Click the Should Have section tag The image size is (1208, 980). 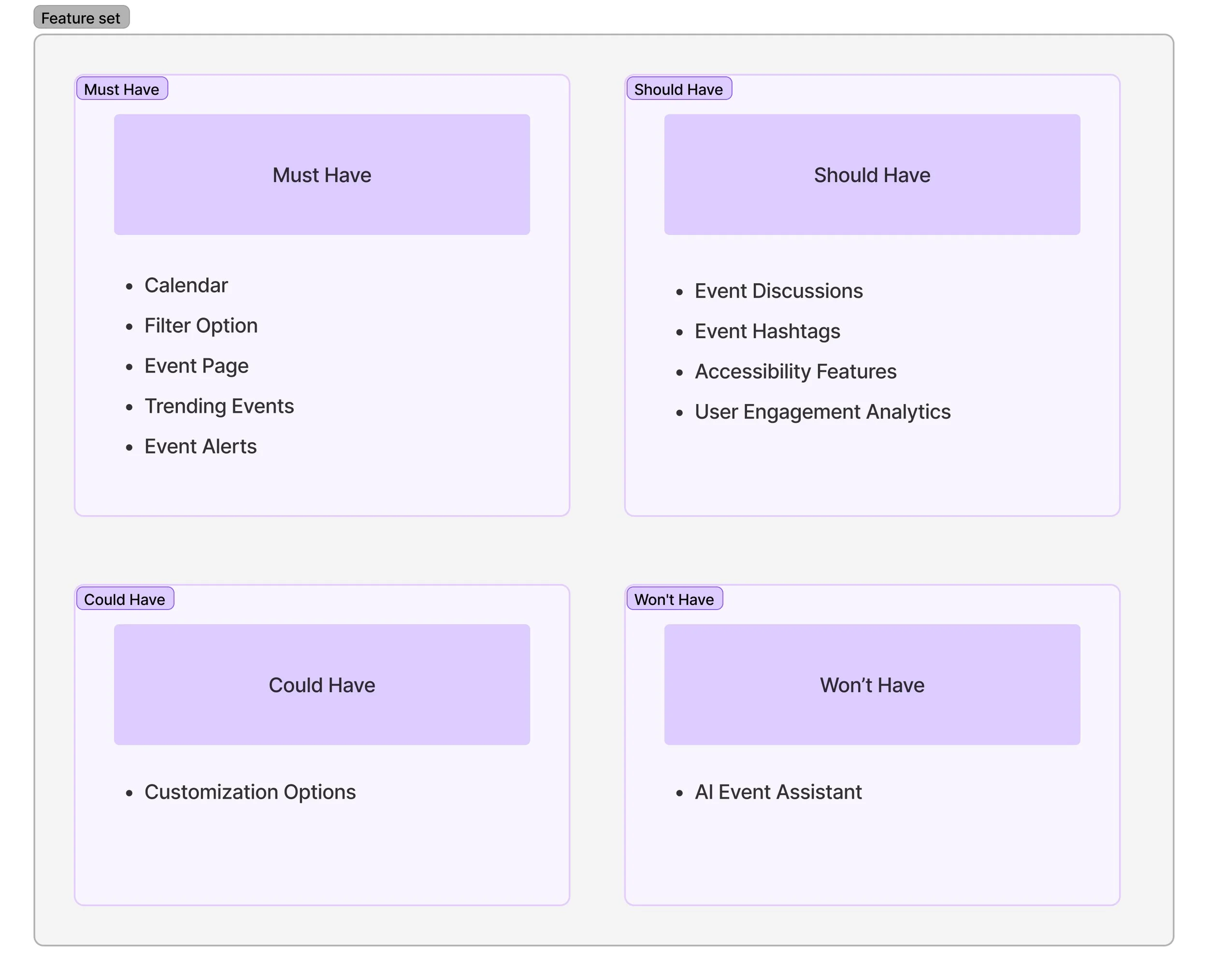(678, 89)
